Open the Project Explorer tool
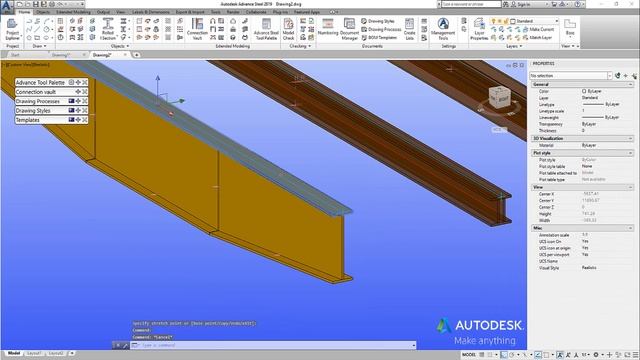 click(12, 29)
